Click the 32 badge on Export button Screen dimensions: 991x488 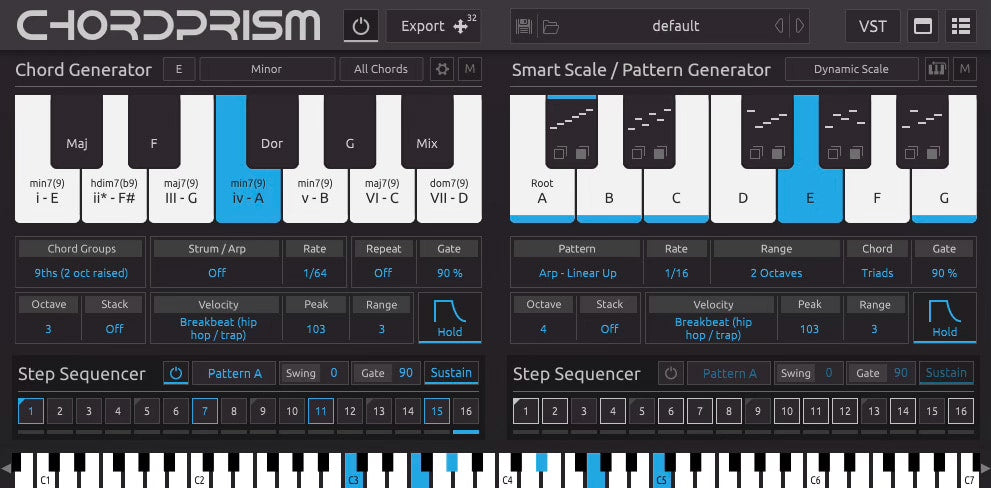[x=472, y=18]
